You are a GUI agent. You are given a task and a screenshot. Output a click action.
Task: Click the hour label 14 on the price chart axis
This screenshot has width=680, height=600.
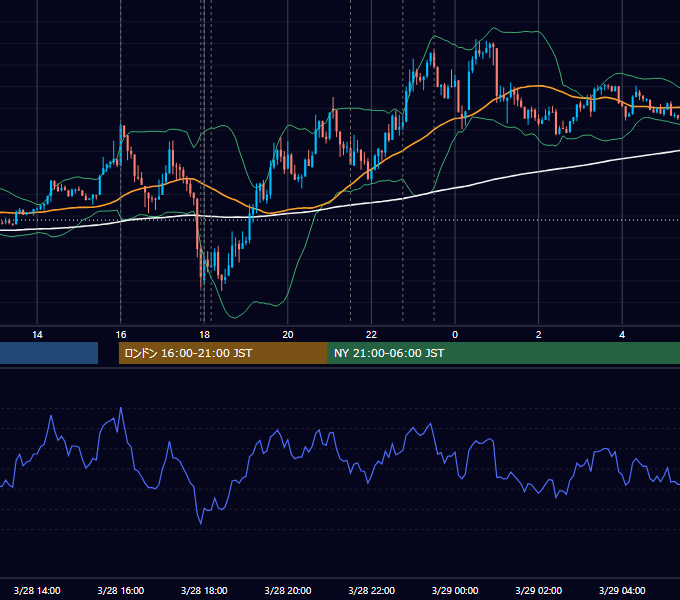pos(37,335)
